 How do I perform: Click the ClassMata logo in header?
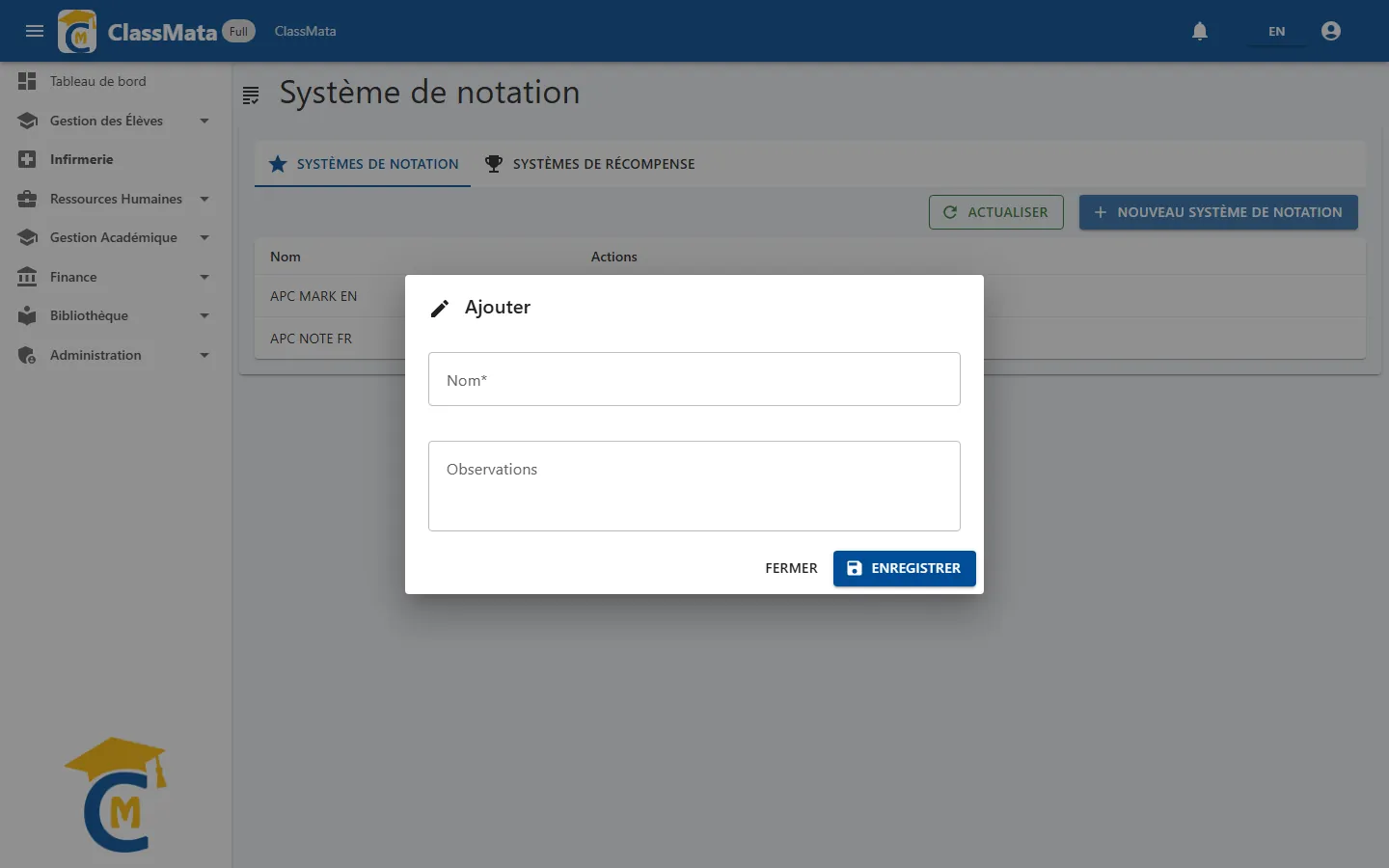pyautogui.click(x=77, y=31)
